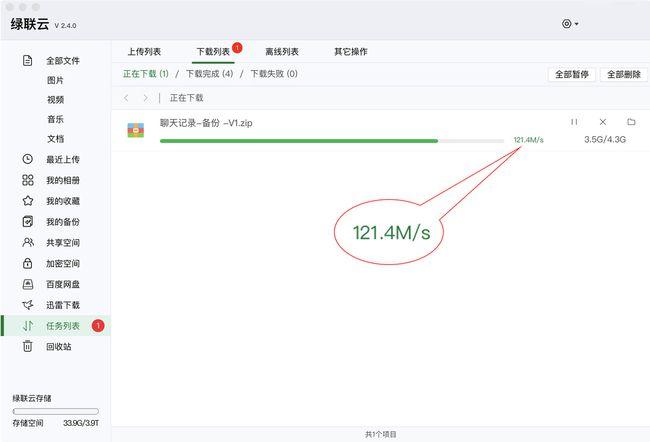
Task: Show 正在下载 (1) items
Action: point(146,74)
